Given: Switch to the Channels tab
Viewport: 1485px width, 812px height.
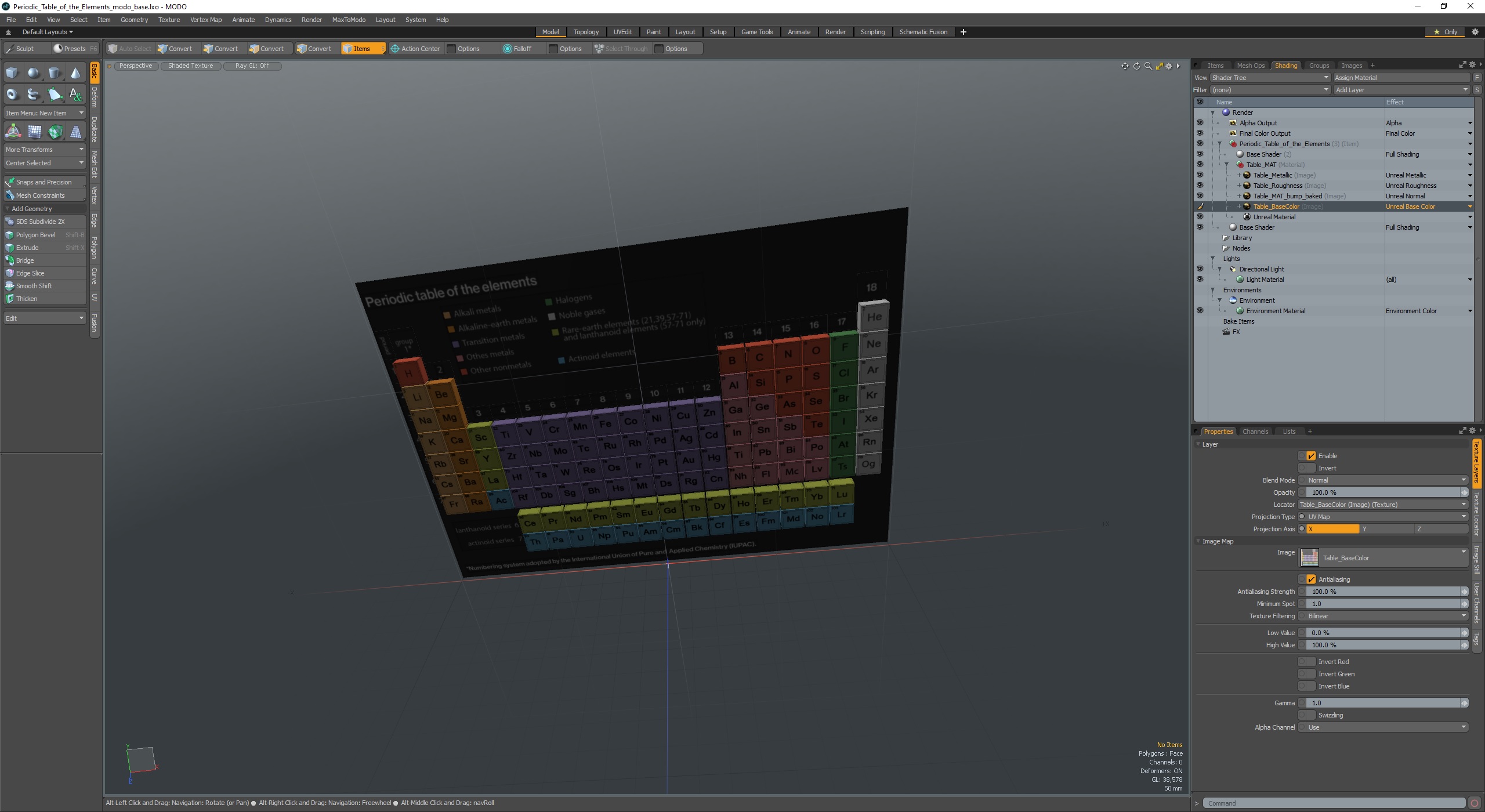Looking at the screenshot, I should (1255, 432).
